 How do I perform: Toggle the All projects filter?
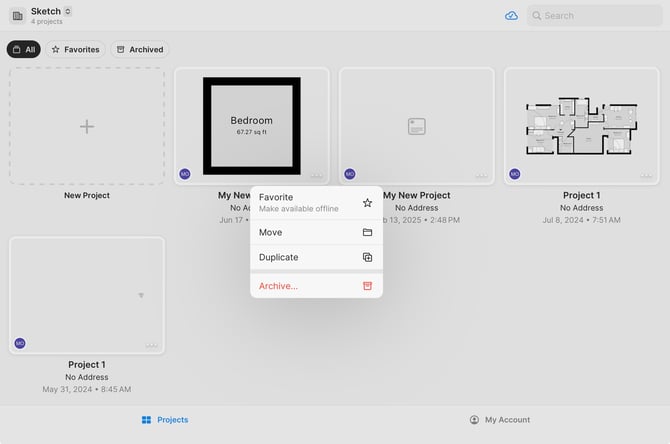(24, 50)
